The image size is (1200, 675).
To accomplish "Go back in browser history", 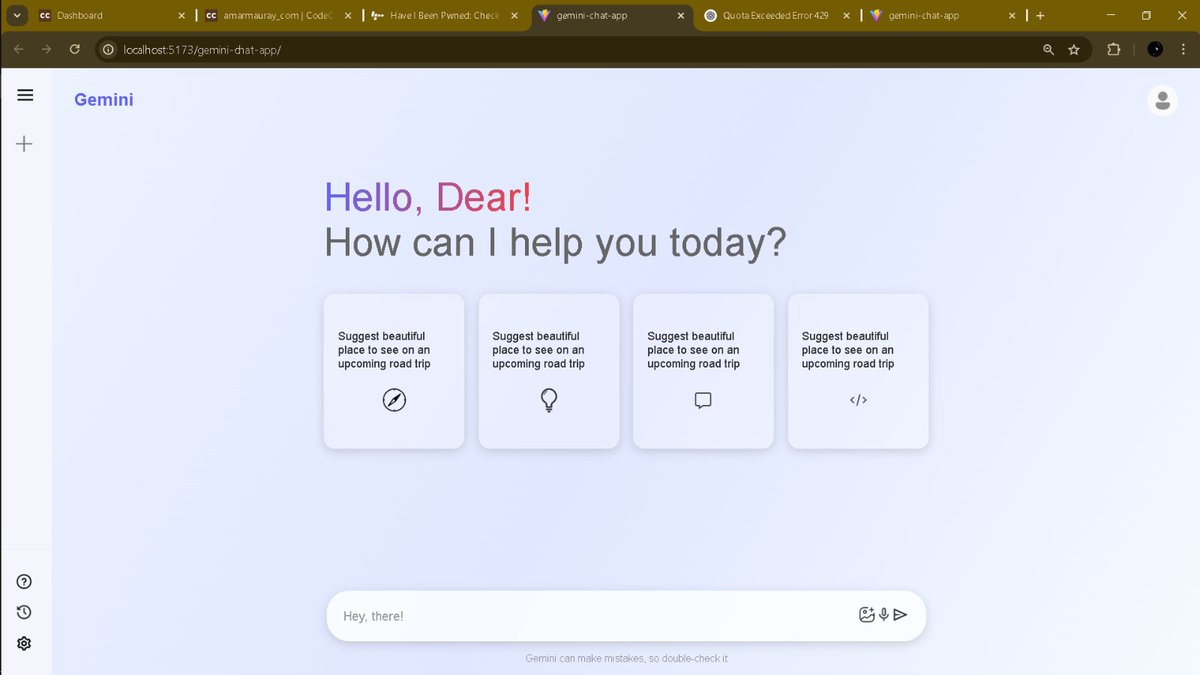I will pyautogui.click(x=19, y=49).
